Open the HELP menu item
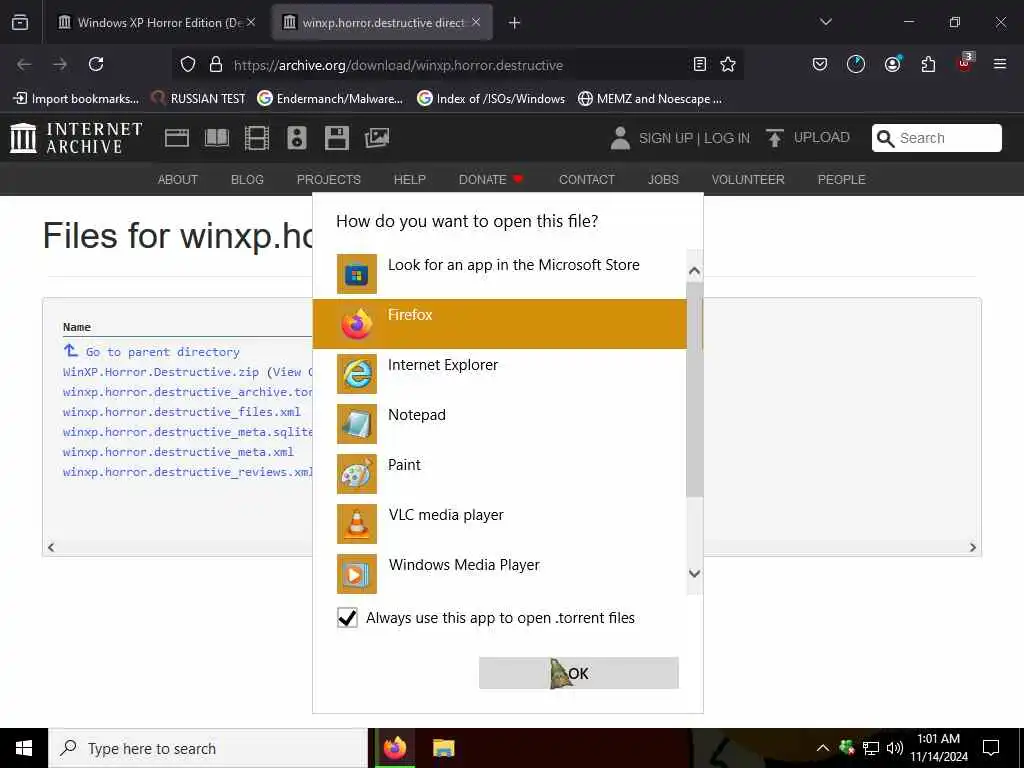This screenshot has width=1024, height=768. [409, 180]
